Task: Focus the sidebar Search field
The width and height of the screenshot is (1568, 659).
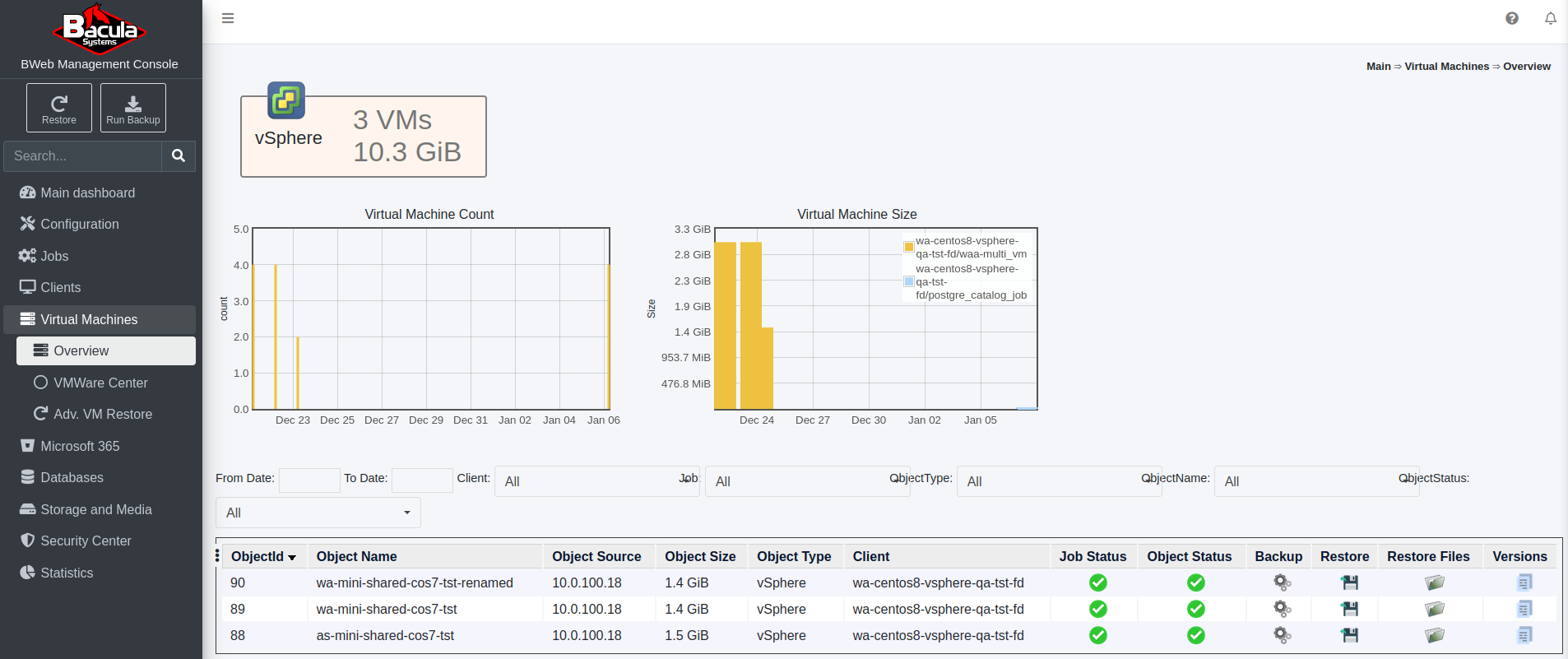Action: pos(83,155)
